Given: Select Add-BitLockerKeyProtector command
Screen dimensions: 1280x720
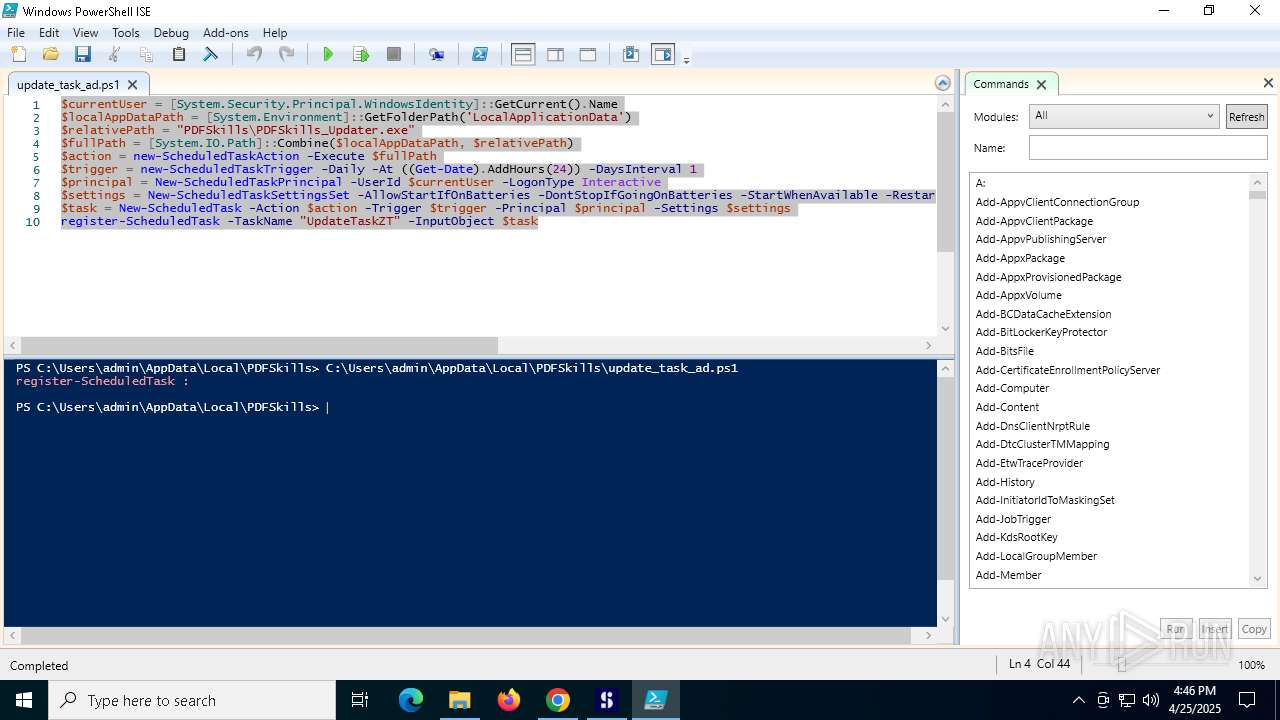Looking at the screenshot, I should coord(1041,332).
